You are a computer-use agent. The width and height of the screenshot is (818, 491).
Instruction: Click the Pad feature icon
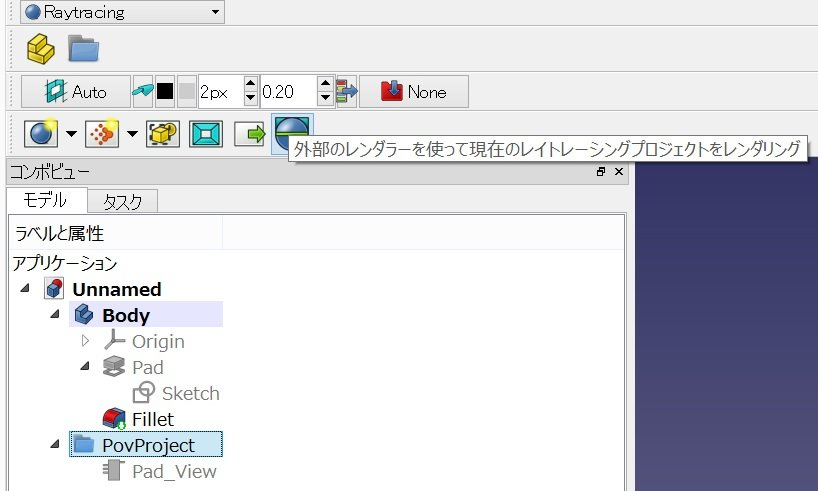click(114, 366)
